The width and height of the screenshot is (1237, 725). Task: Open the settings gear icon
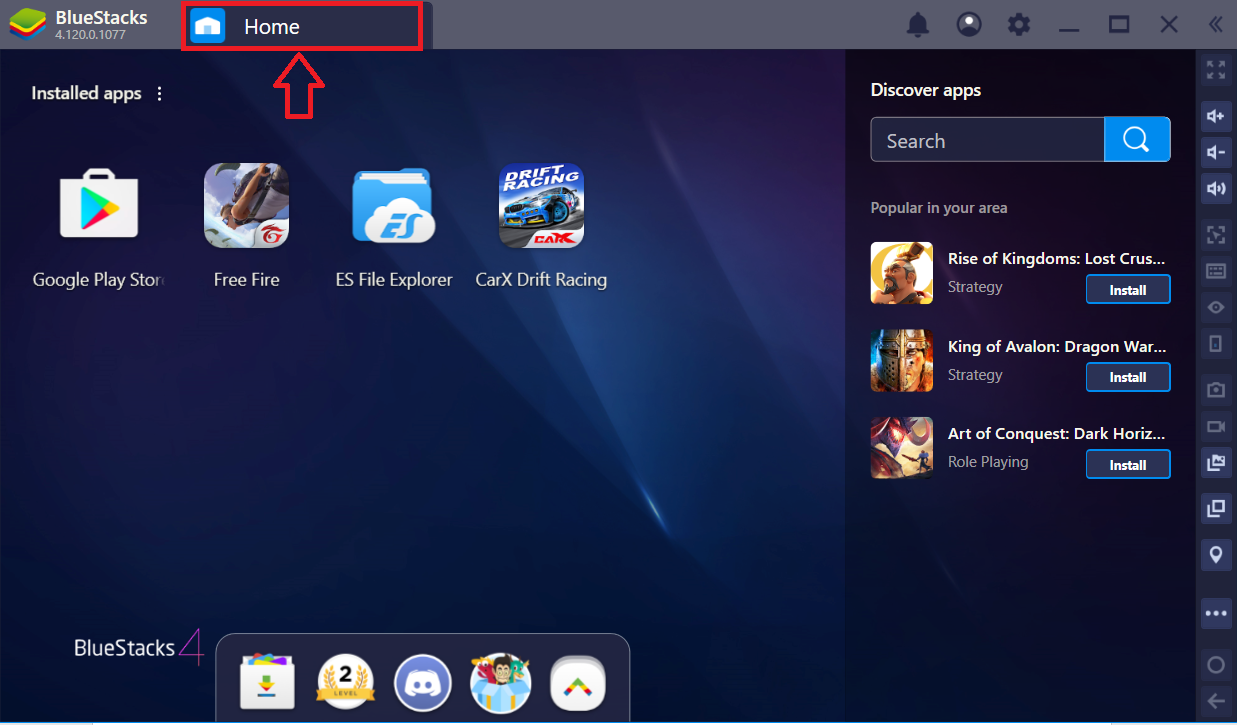click(1018, 25)
